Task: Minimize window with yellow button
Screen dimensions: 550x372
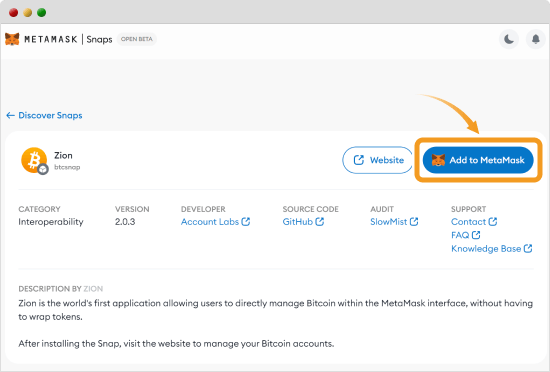Action: pos(28,13)
